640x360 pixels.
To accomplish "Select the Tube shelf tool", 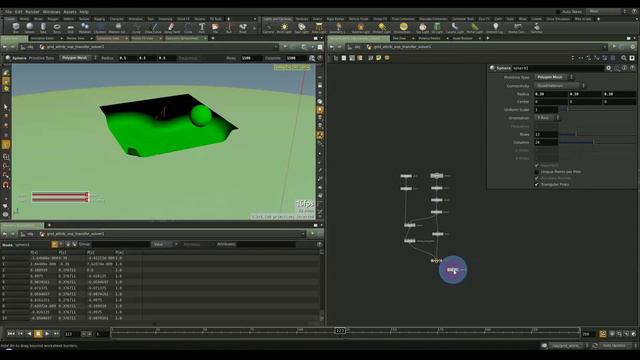I will 43,28.
